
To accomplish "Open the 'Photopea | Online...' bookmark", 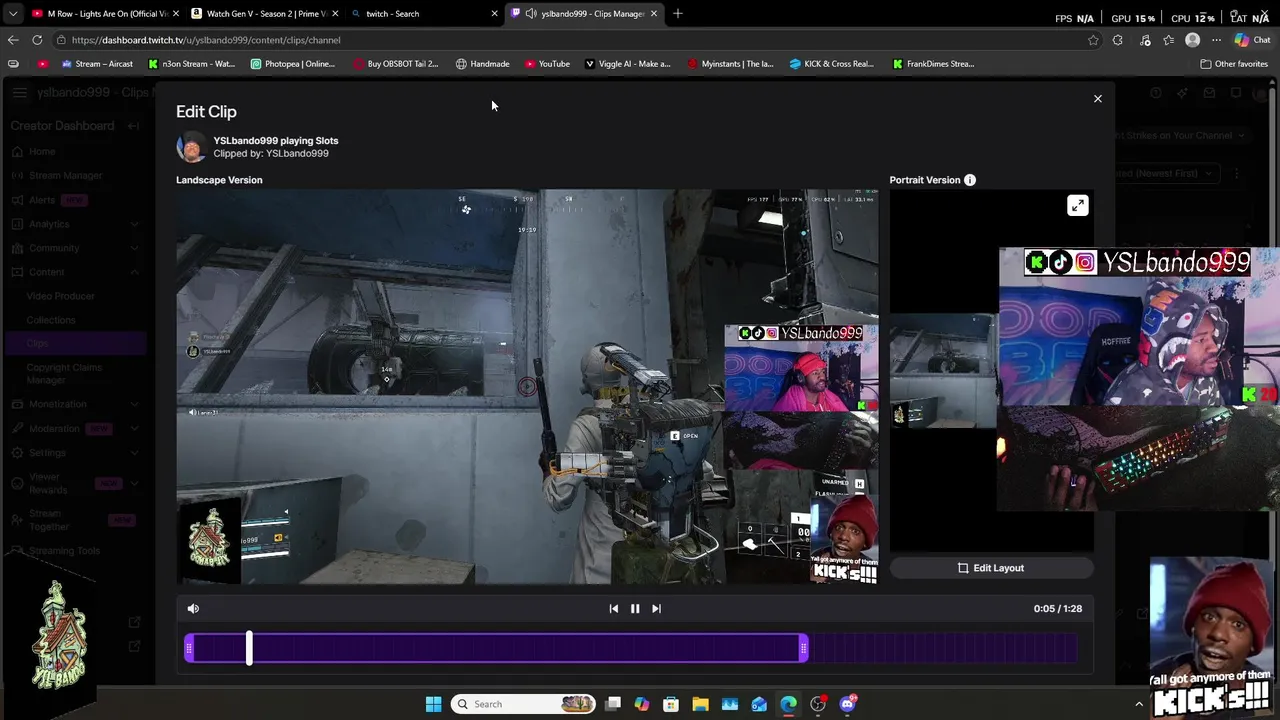I will click(292, 64).
